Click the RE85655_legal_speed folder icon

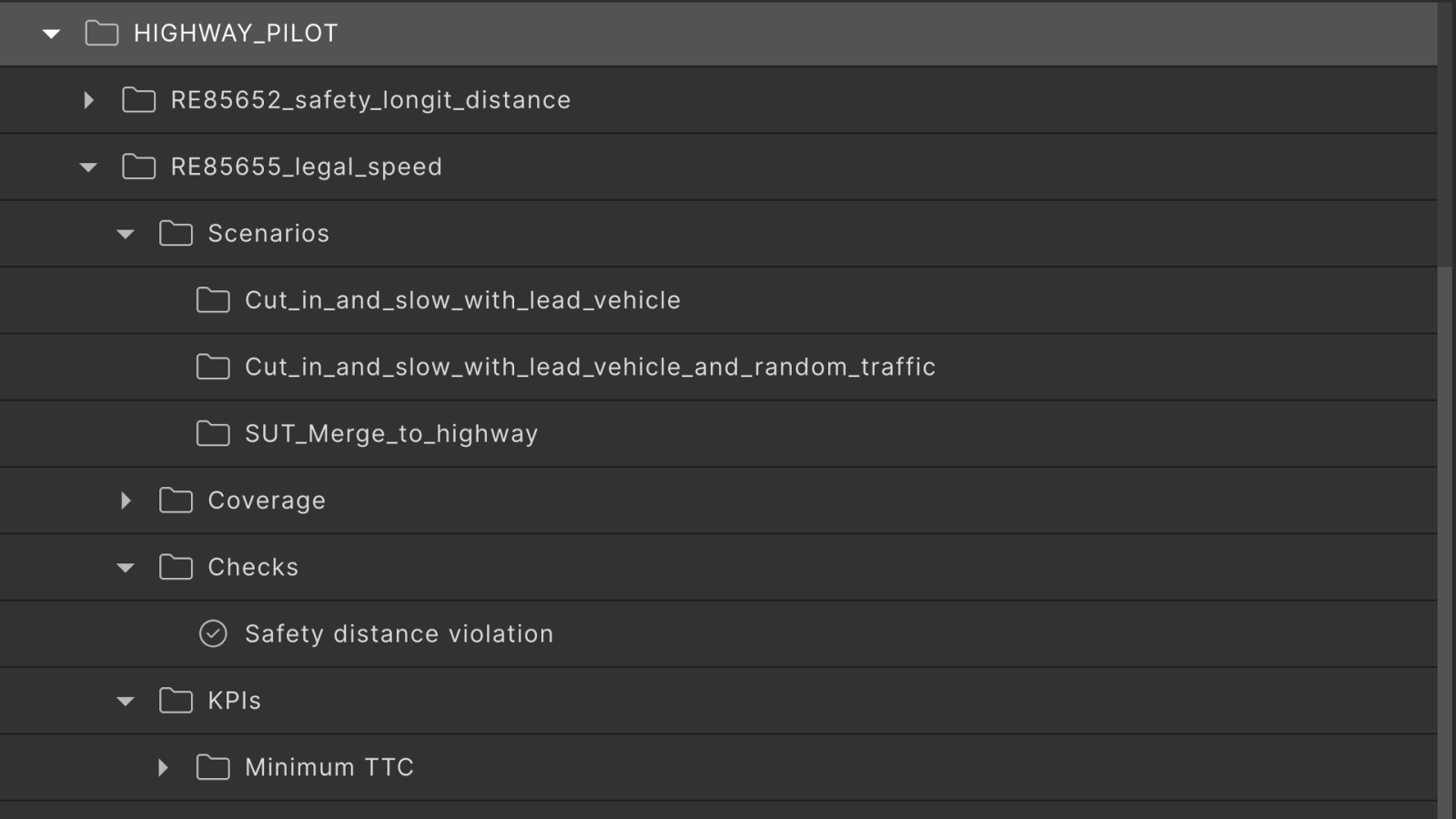pos(138,167)
